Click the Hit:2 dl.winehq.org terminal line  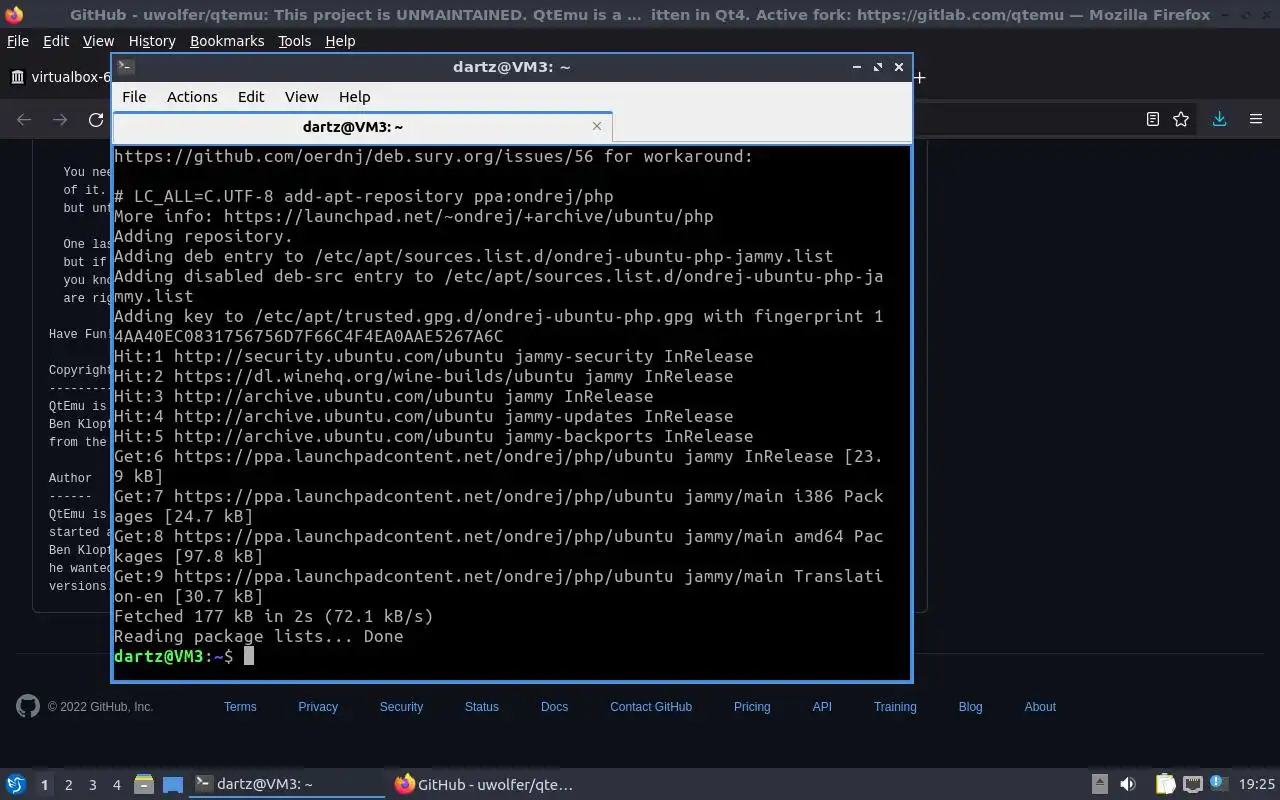pos(423,376)
